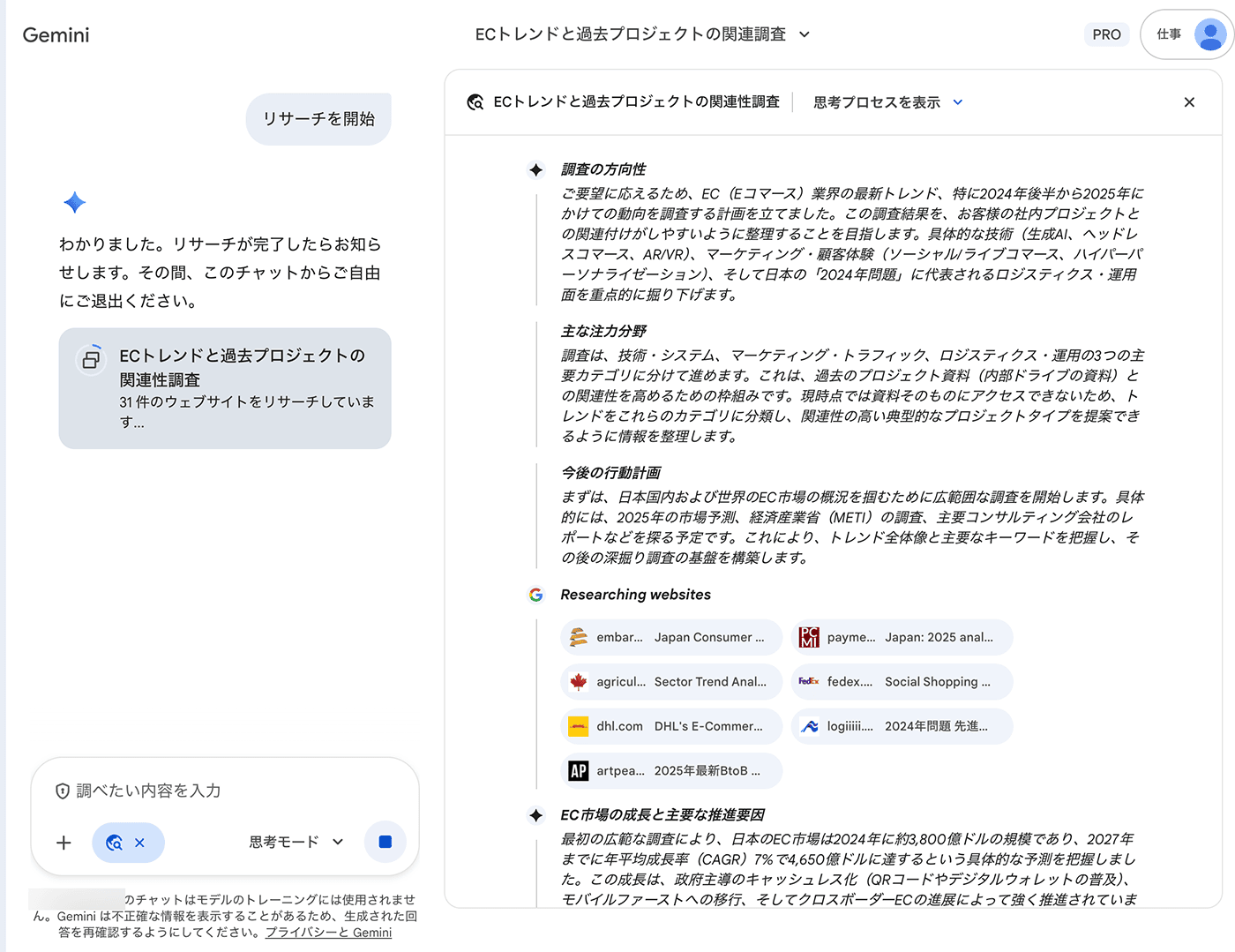Image resolution: width=1235 pixels, height=952 pixels.
Task: Open the logiiiii 2024年問題 source chip
Action: (901, 726)
